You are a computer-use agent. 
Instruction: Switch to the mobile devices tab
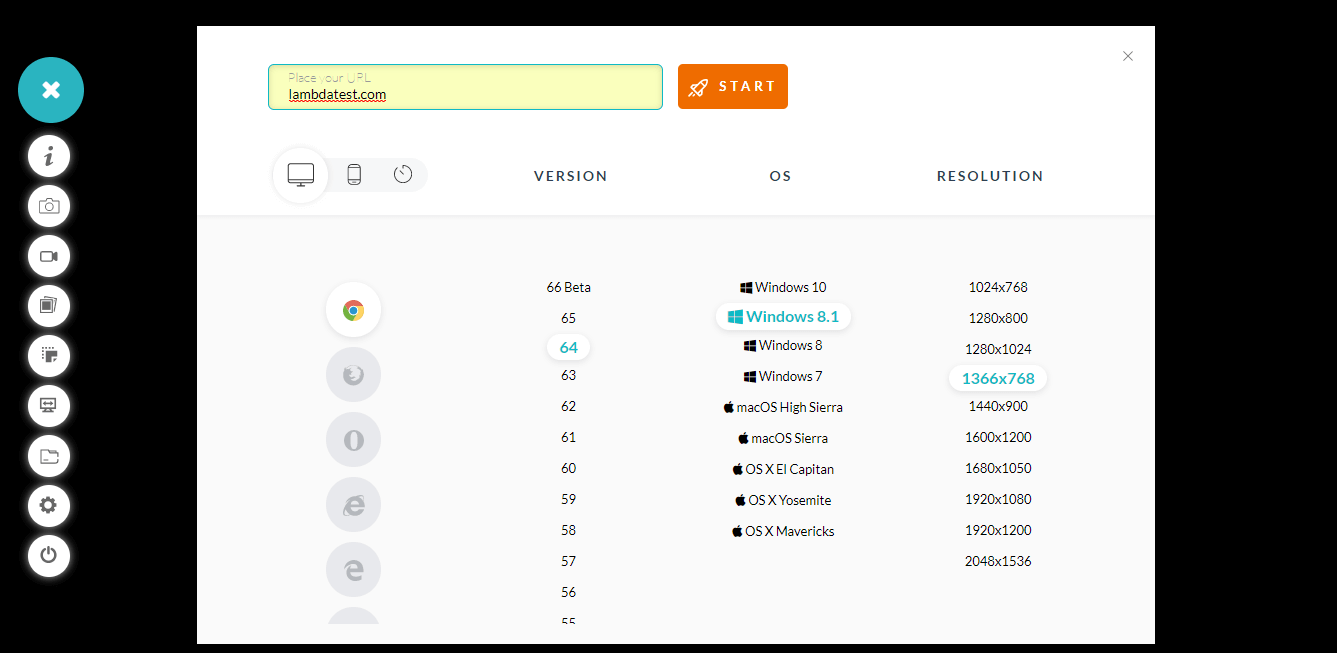point(352,174)
